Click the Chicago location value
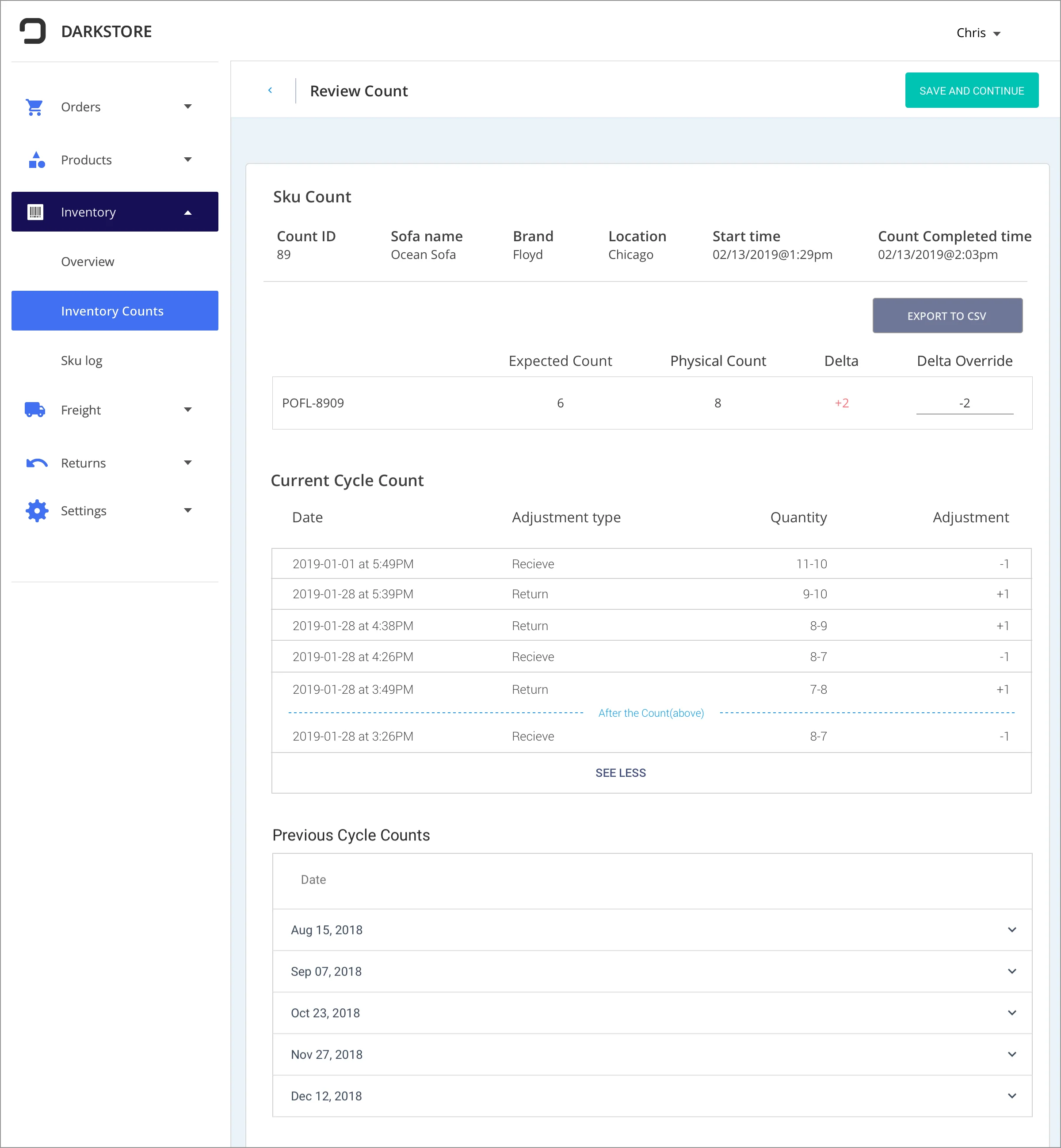Viewport: 1061px width, 1148px height. tap(630, 254)
